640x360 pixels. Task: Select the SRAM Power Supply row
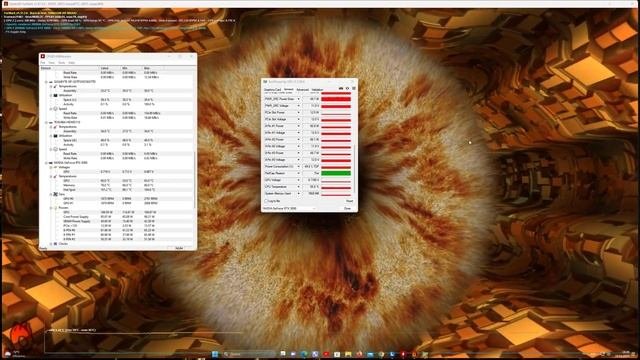coord(116,221)
